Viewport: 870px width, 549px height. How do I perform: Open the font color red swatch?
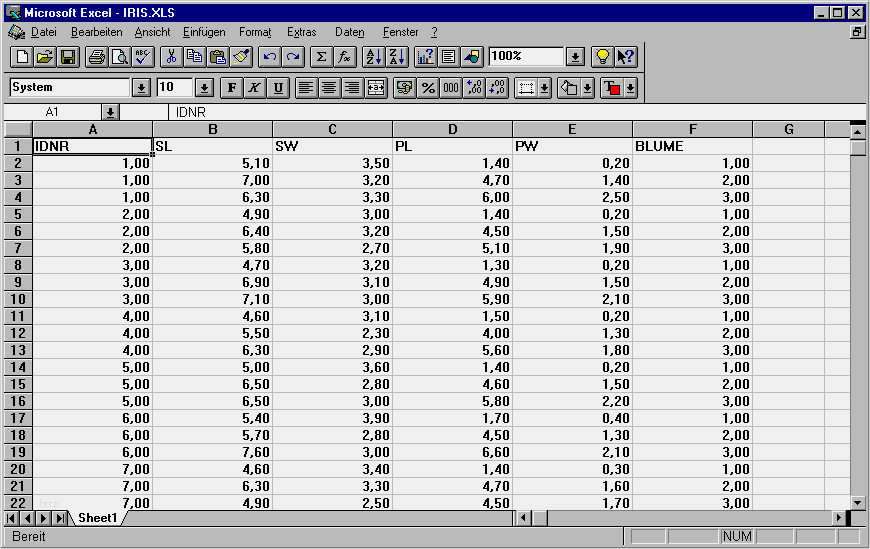613,88
